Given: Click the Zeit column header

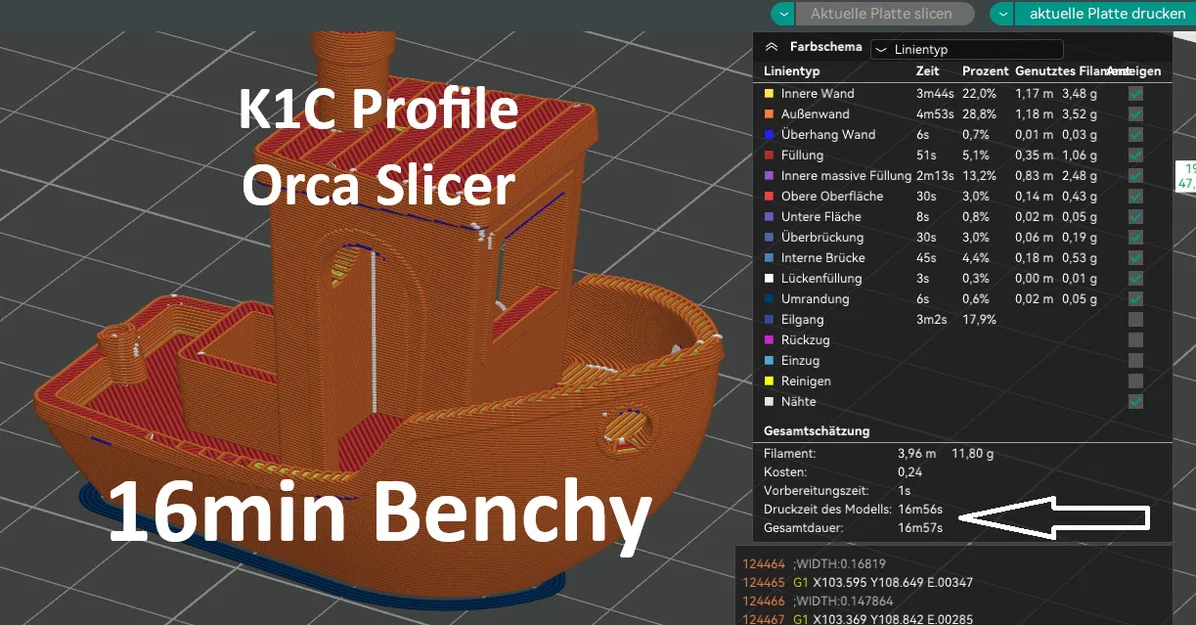Looking at the screenshot, I should click(928, 71).
